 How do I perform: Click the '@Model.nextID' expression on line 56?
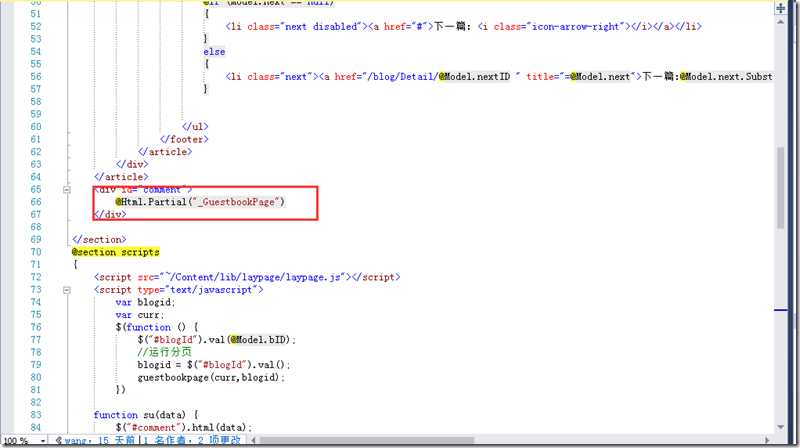coord(474,77)
